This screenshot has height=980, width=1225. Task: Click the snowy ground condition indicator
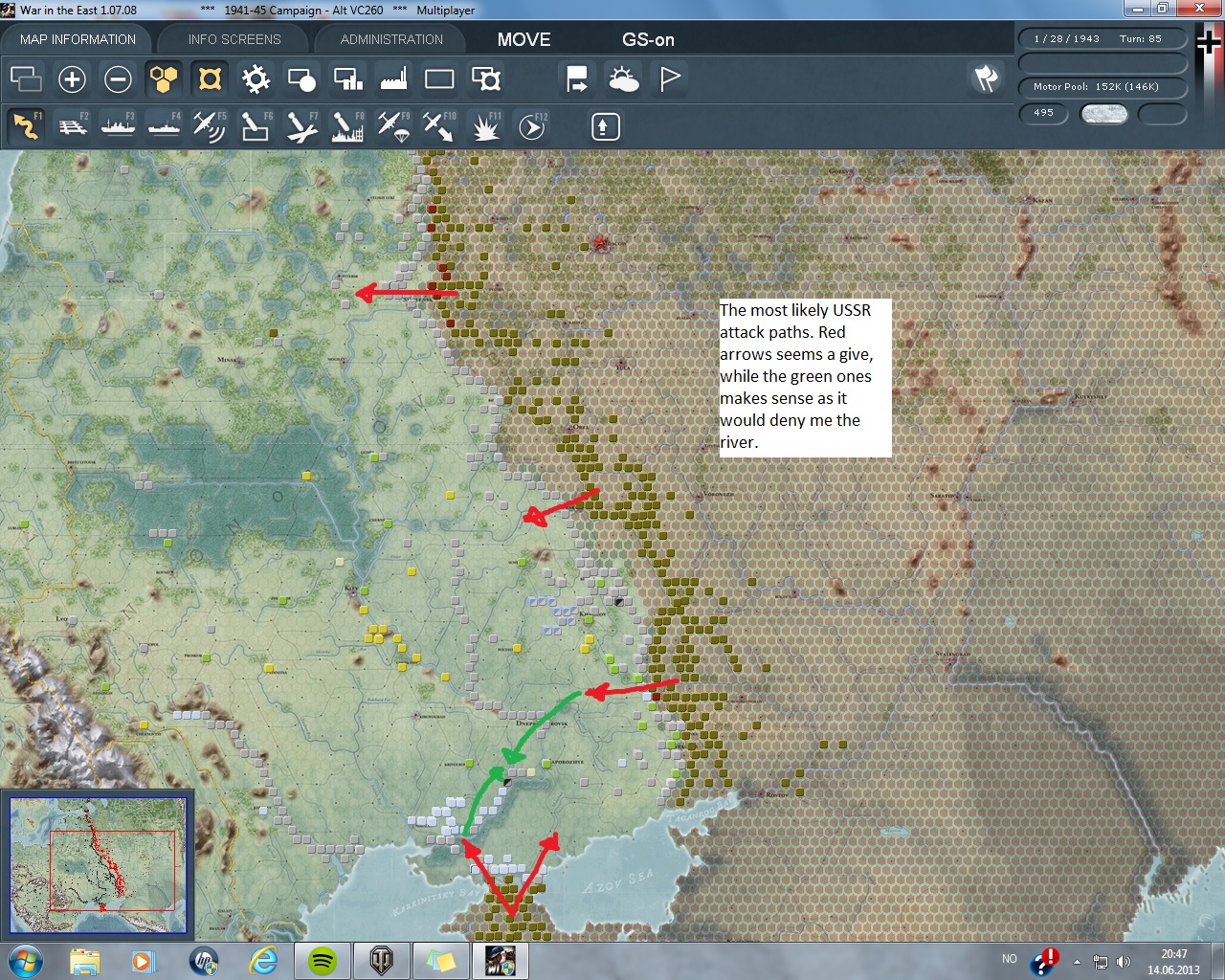[1103, 114]
